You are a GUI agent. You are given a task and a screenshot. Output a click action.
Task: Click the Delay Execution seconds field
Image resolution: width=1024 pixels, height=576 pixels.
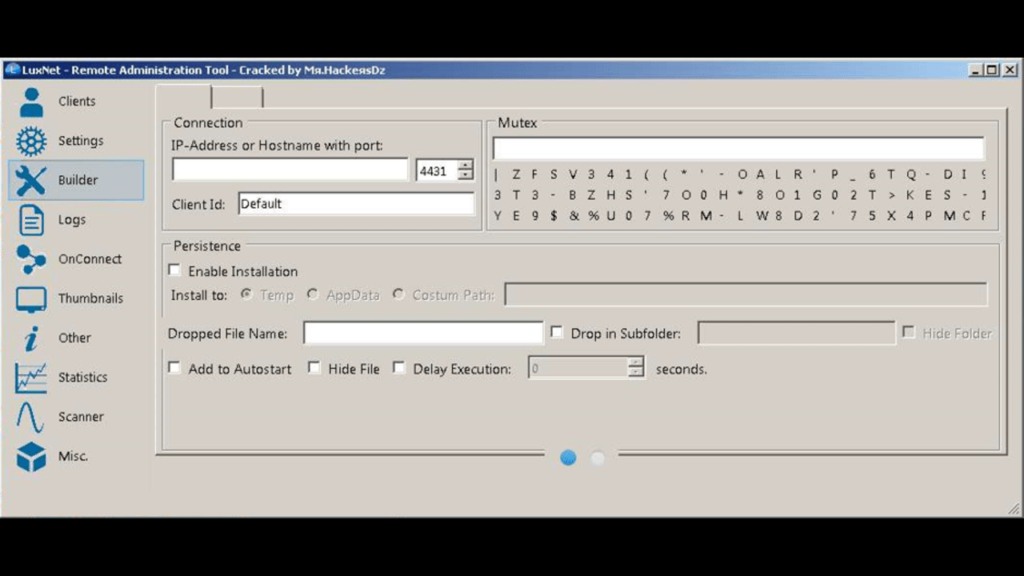(x=578, y=368)
